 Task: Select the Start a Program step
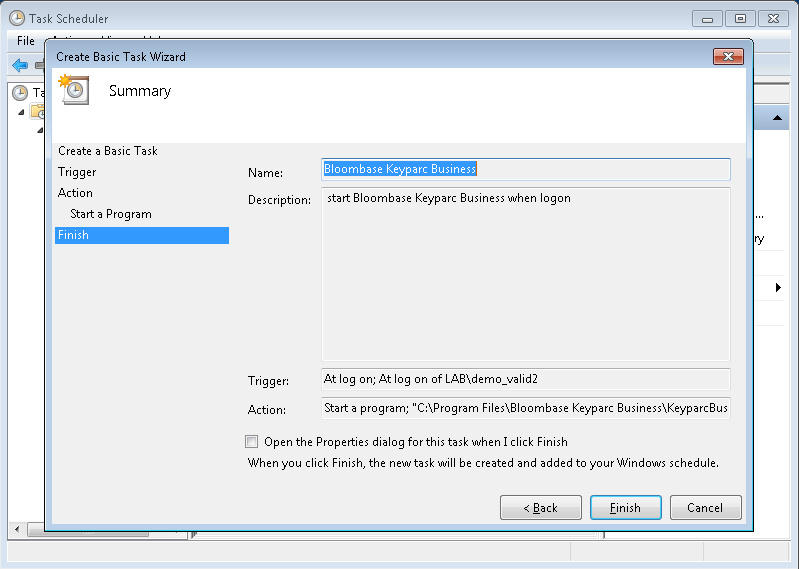click(111, 214)
